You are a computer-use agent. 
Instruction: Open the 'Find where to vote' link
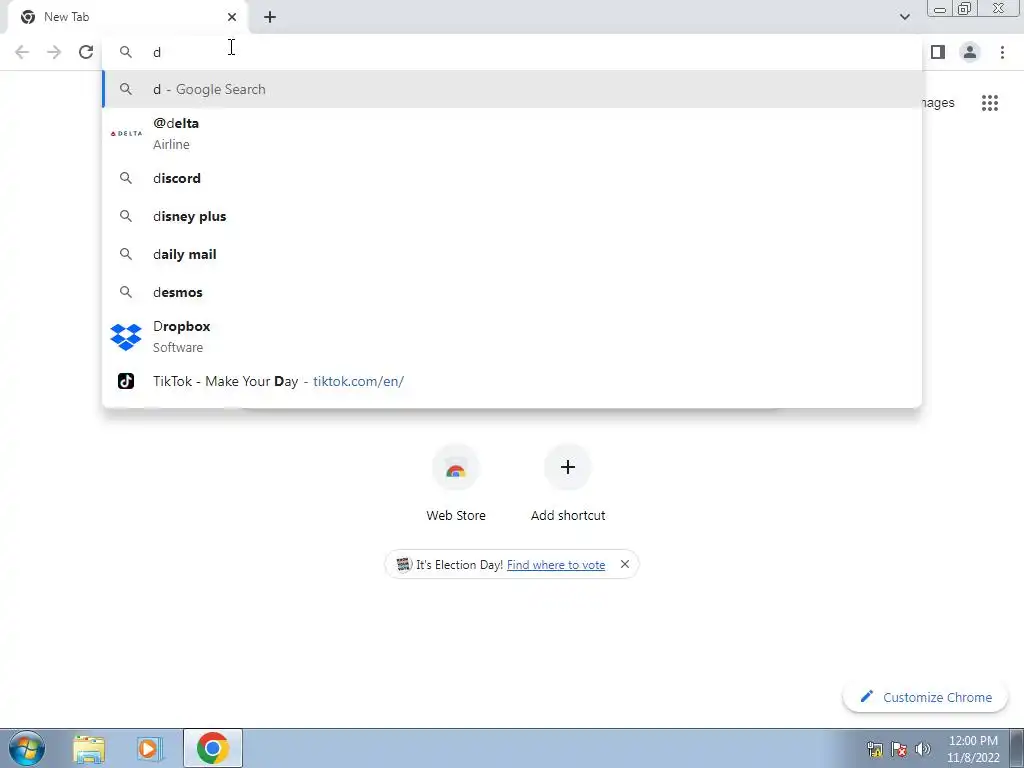click(556, 565)
